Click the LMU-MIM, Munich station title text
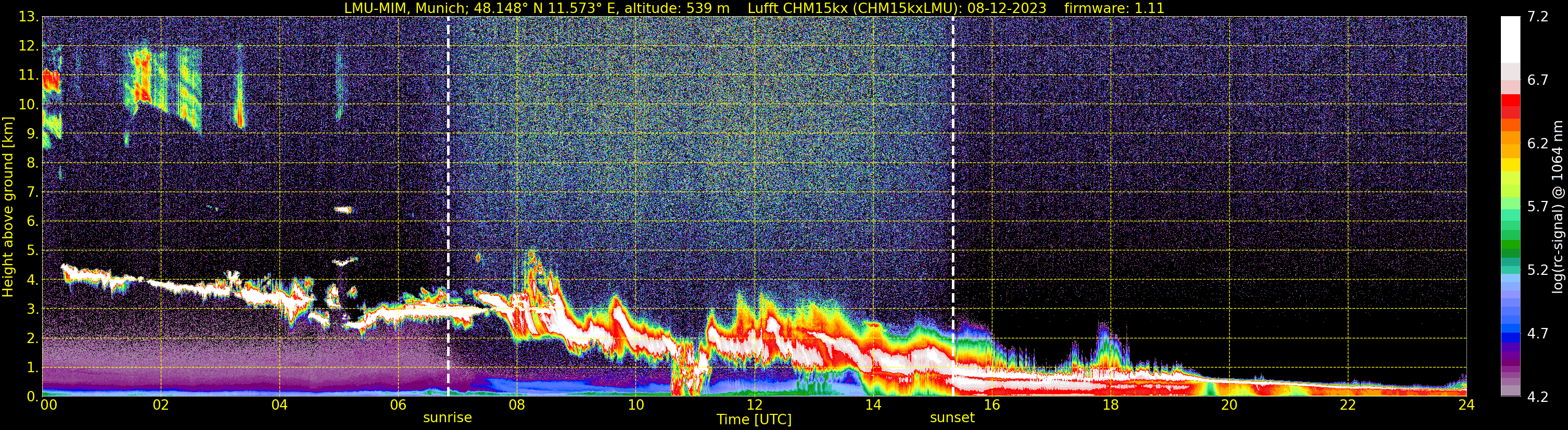Image resolution: width=1568 pixels, height=430 pixels. [x=406, y=8]
